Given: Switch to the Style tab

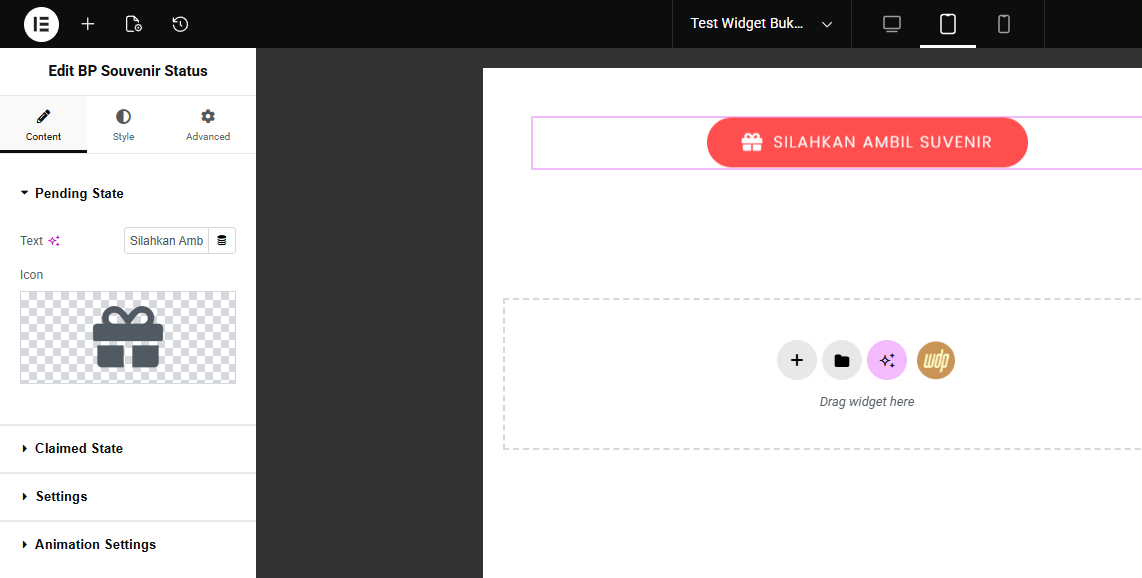Looking at the screenshot, I should [123, 125].
